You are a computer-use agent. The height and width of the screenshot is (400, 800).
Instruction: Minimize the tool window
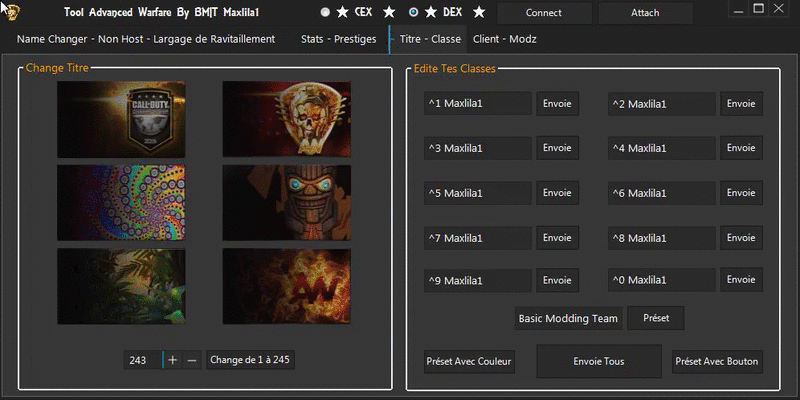(739, 10)
